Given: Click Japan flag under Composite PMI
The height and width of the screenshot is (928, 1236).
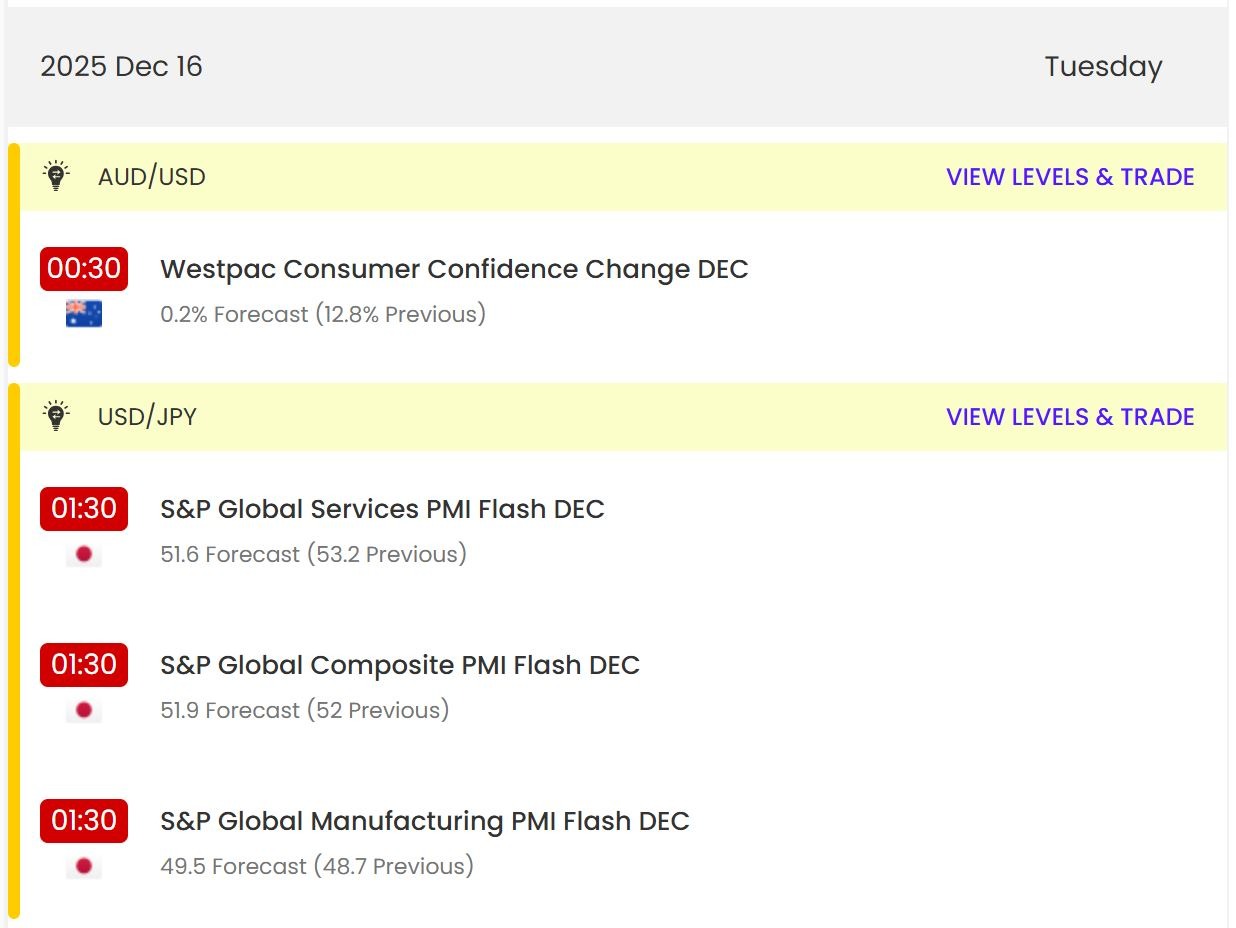Looking at the screenshot, I should [x=84, y=710].
